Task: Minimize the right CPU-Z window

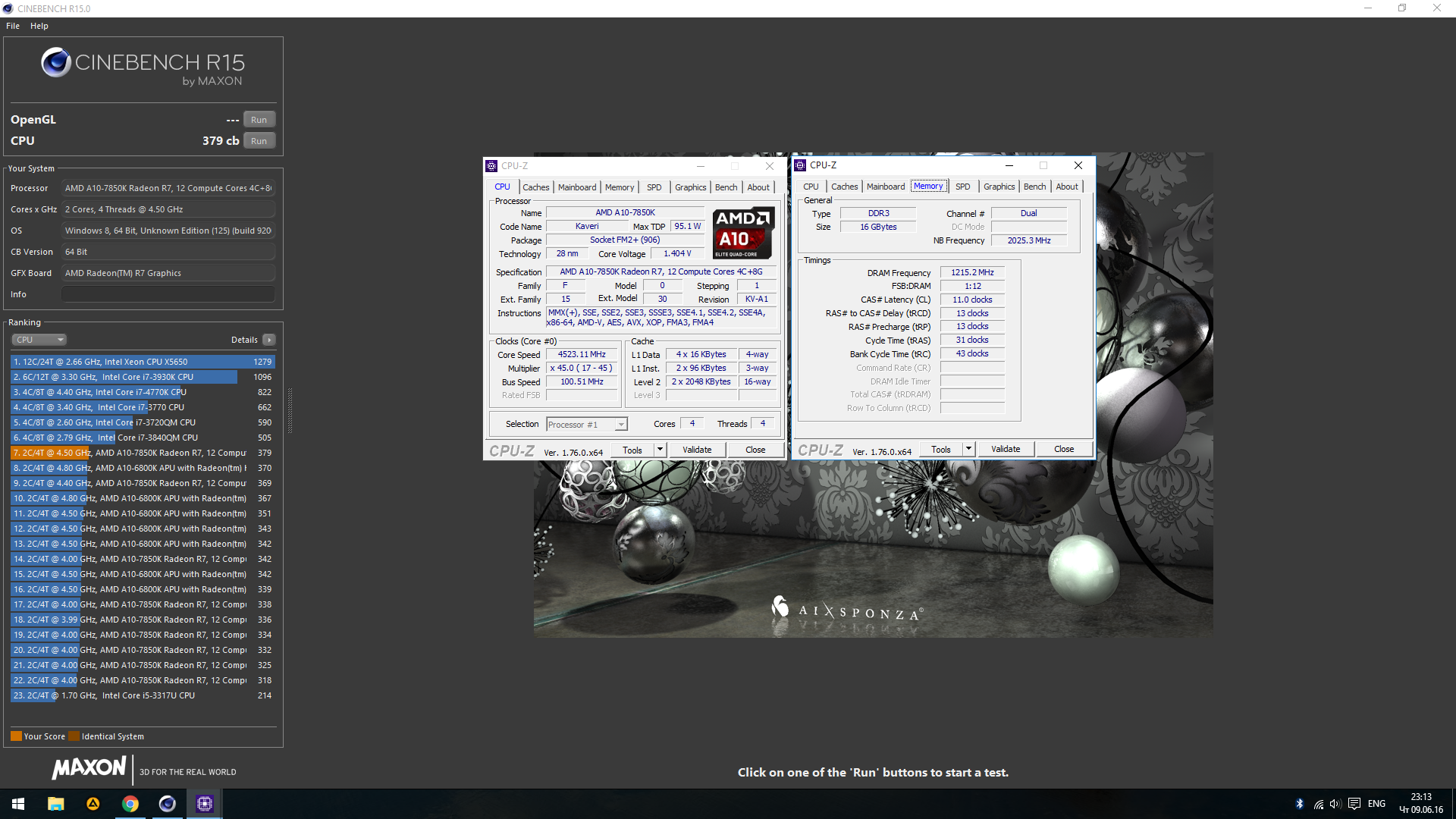Action: 1009,165
